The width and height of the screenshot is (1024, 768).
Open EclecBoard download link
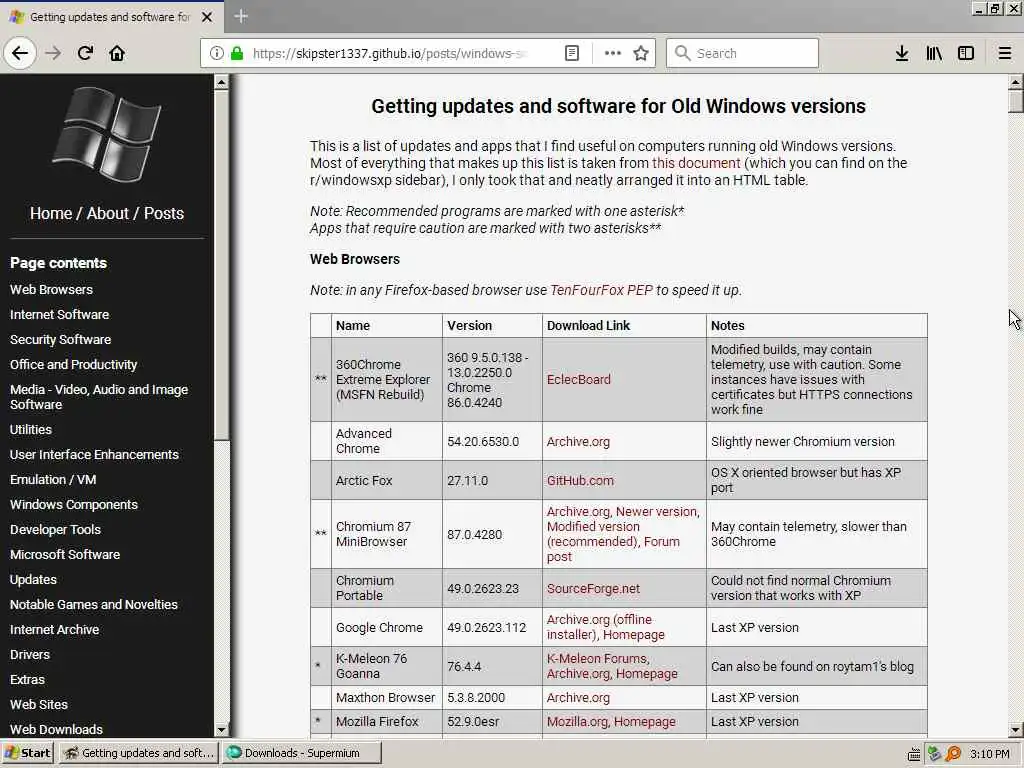pyautogui.click(x=579, y=379)
